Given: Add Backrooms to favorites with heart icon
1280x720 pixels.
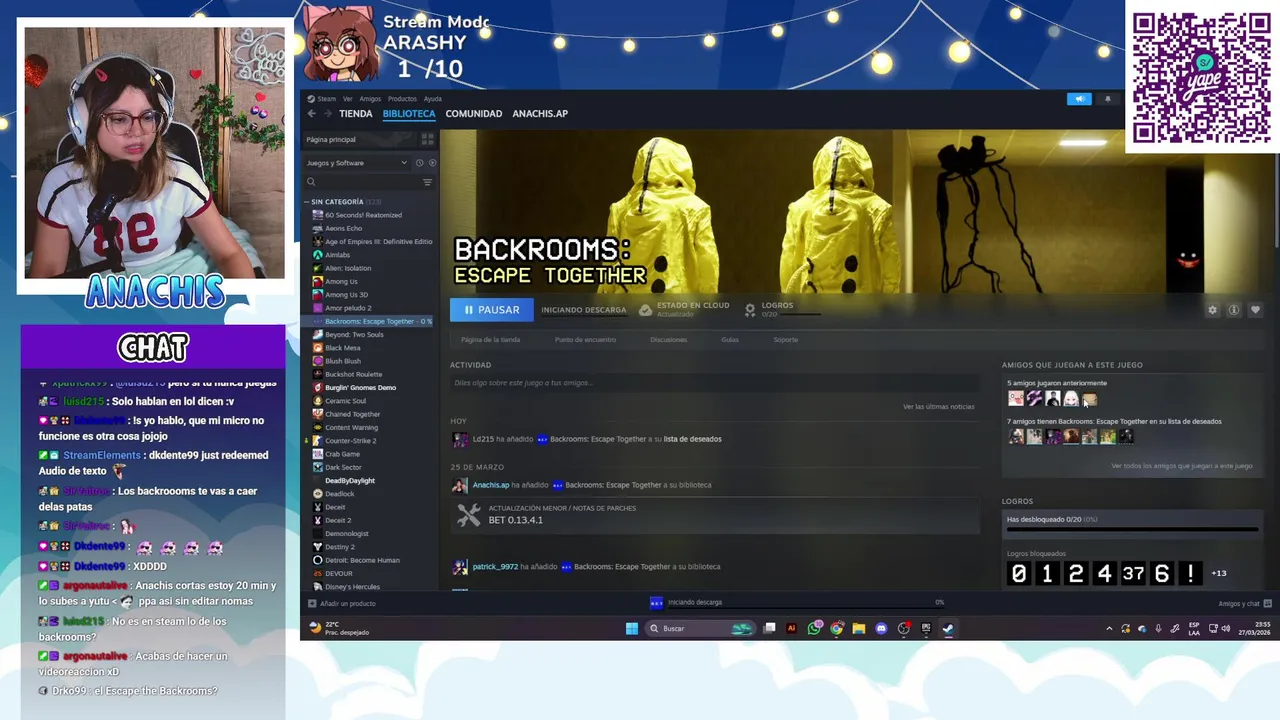Looking at the screenshot, I should pos(1255,310).
